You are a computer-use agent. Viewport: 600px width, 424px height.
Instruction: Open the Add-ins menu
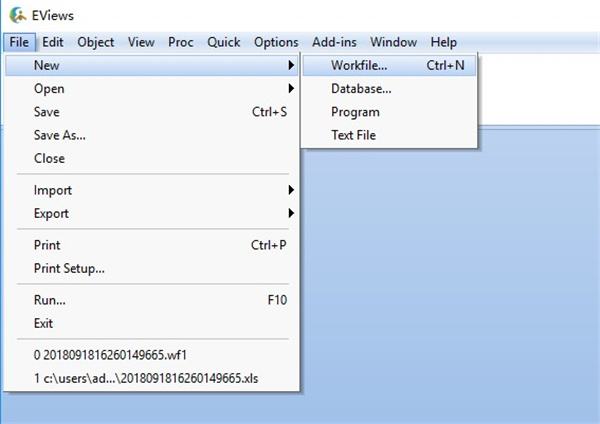(334, 42)
